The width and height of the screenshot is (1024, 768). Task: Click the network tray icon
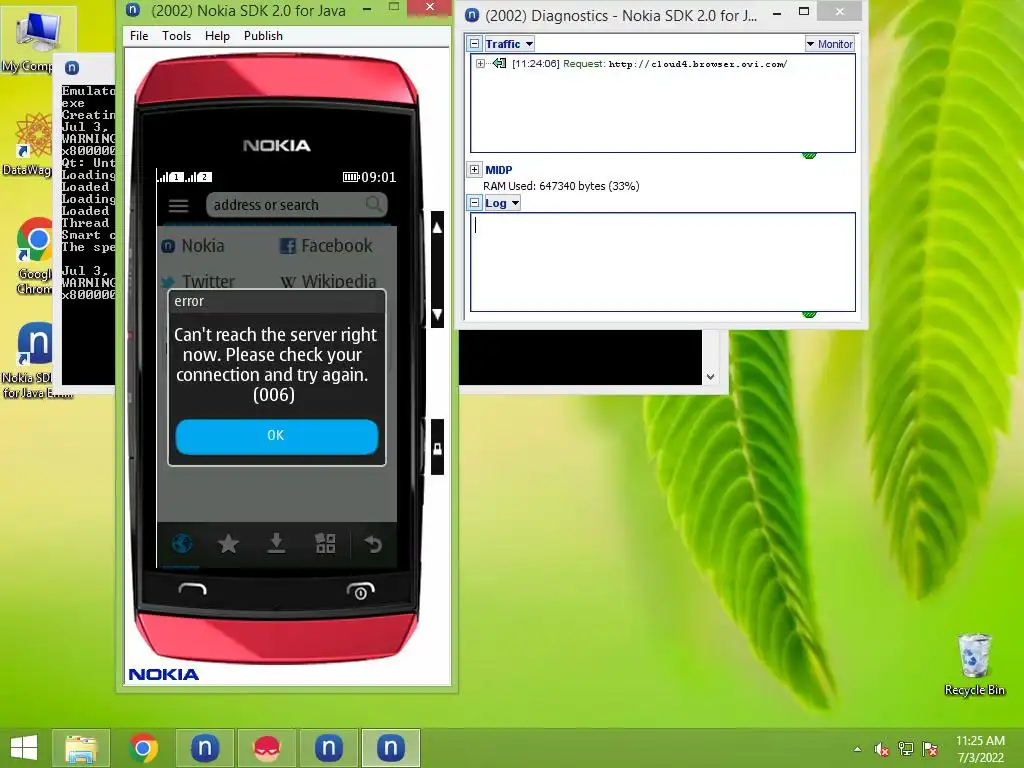(x=906, y=749)
